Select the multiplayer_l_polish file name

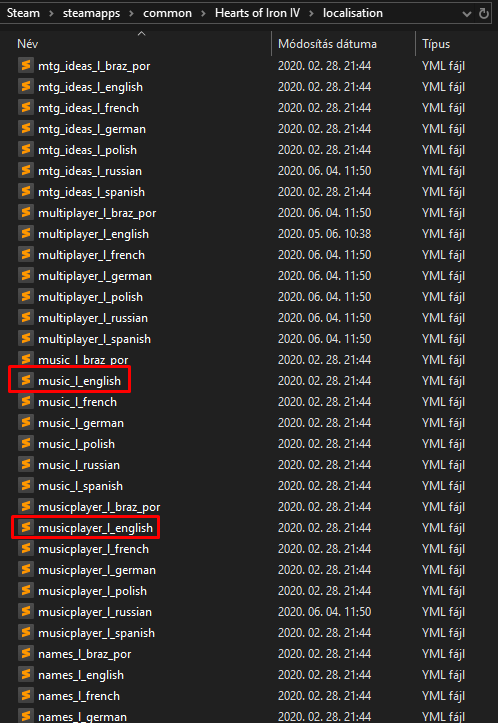click(x=90, y=297)
